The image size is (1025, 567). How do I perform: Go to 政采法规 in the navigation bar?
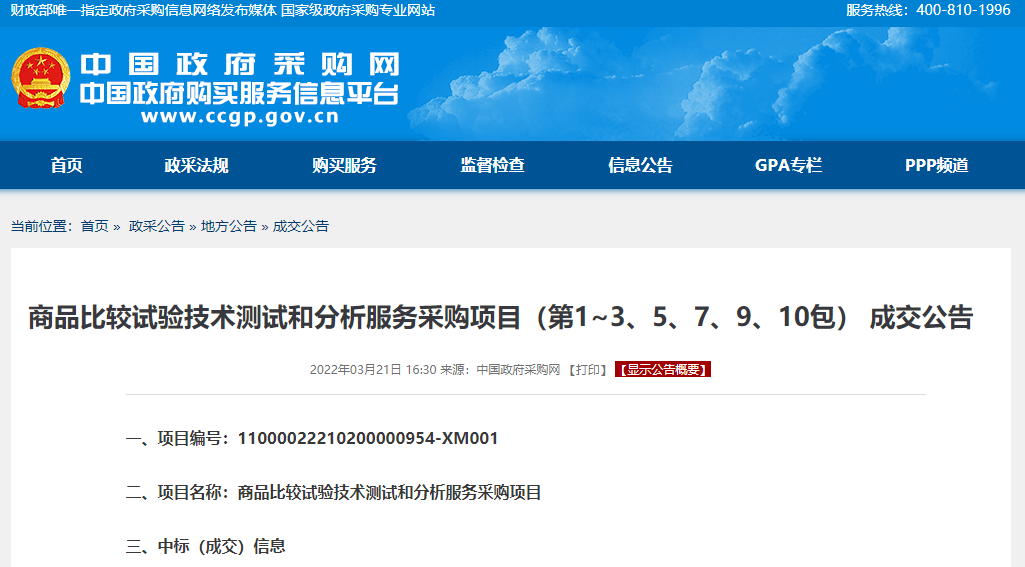click(196, 166)
